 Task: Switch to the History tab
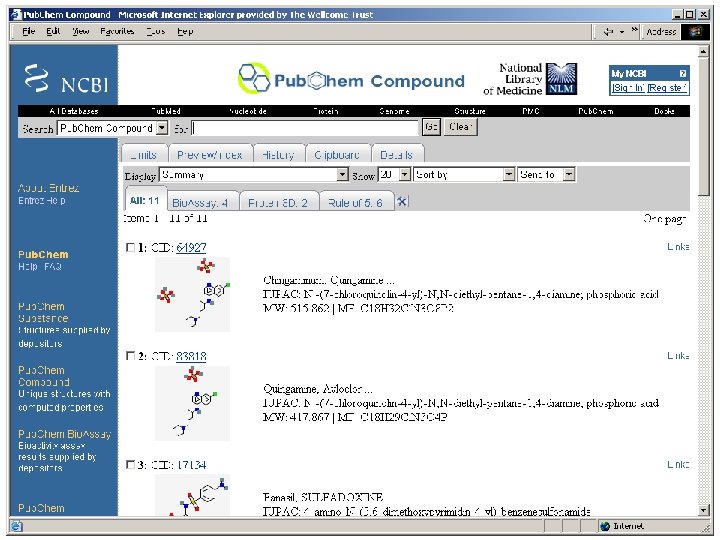pos(278,154)
